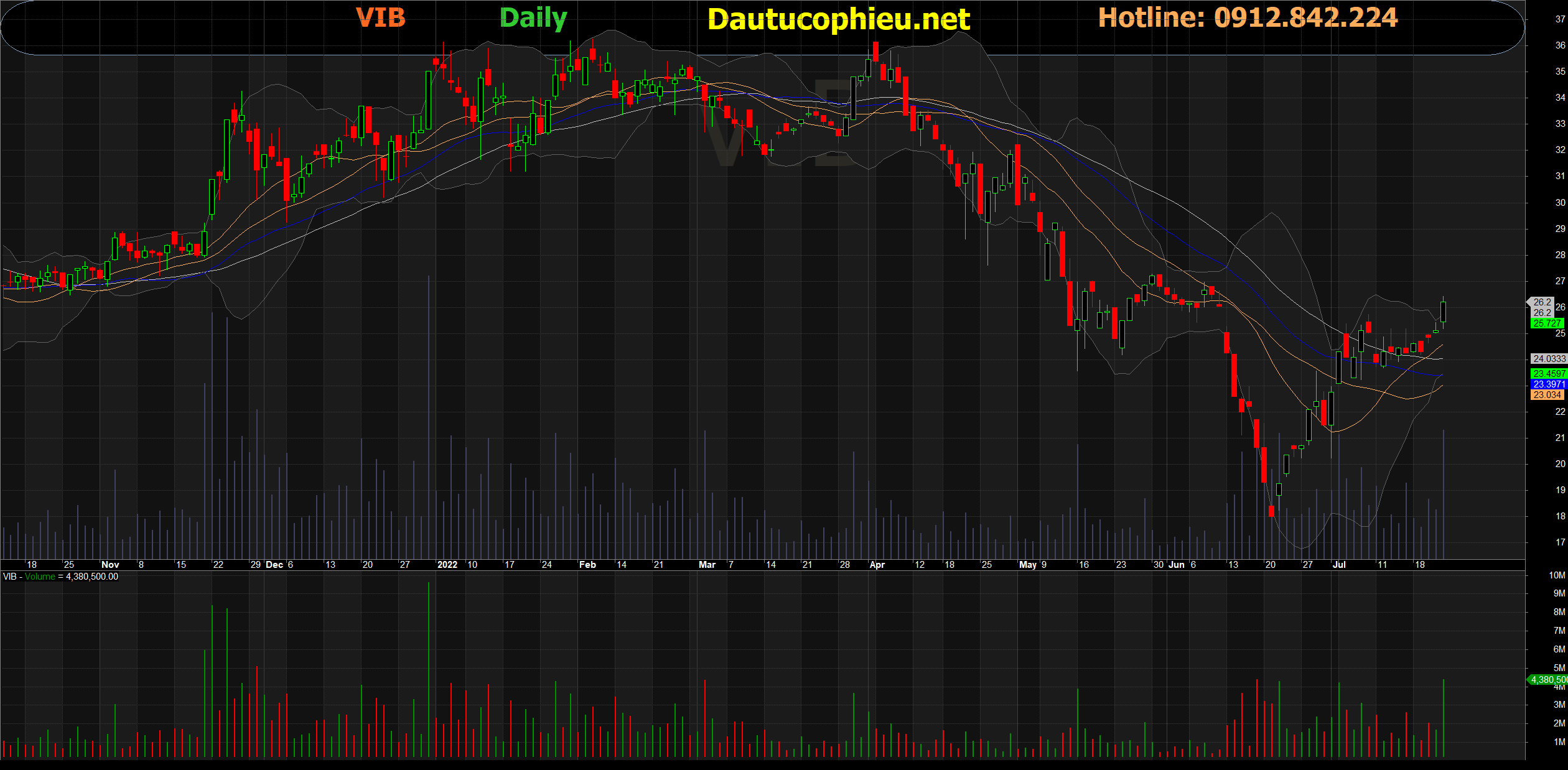Select the gray 24.0333 price tag
1568x770 pixels.
coord(1548,359)
